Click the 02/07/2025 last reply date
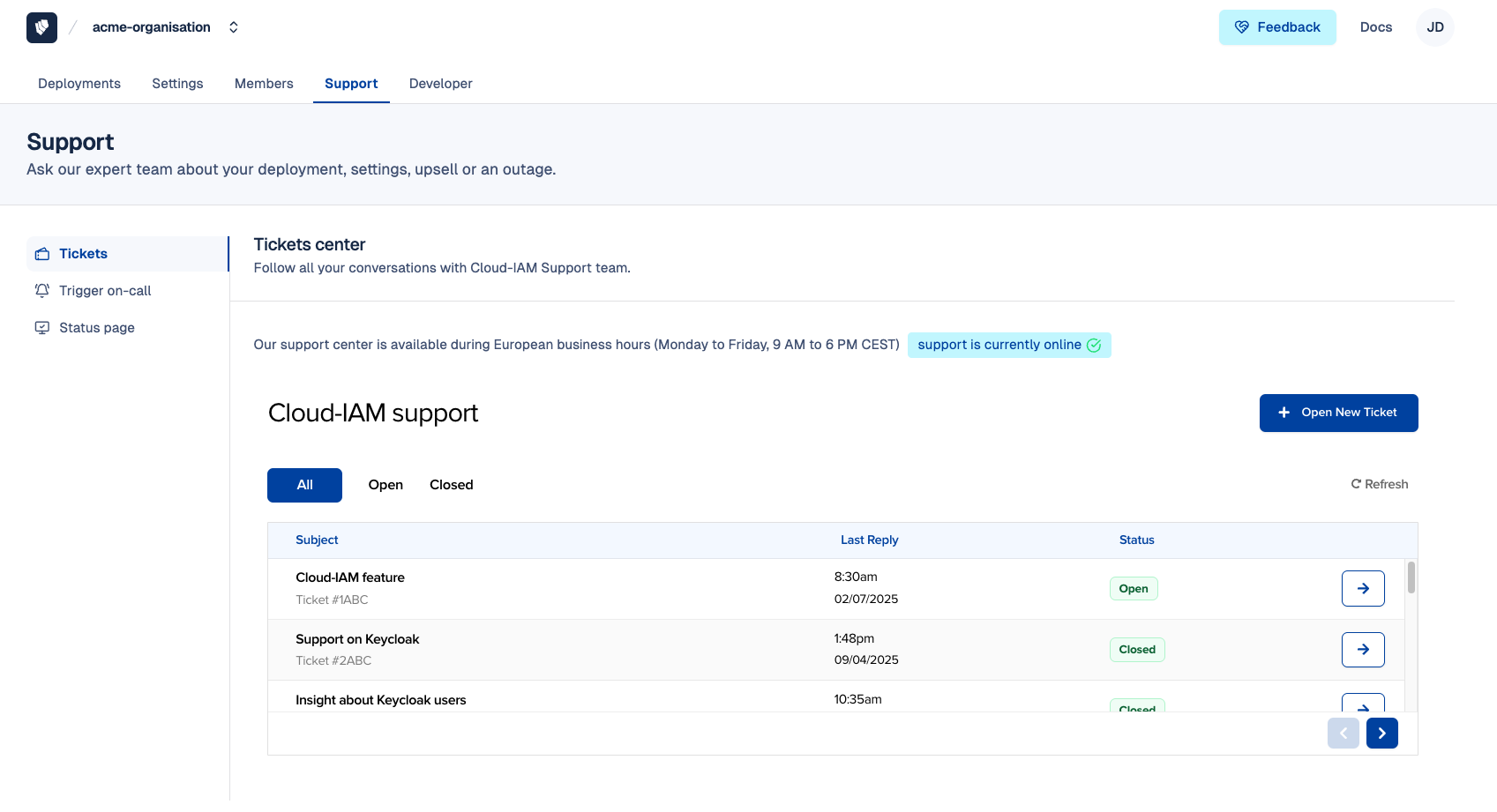This screenshot has height=812, width=1497. 866,599
